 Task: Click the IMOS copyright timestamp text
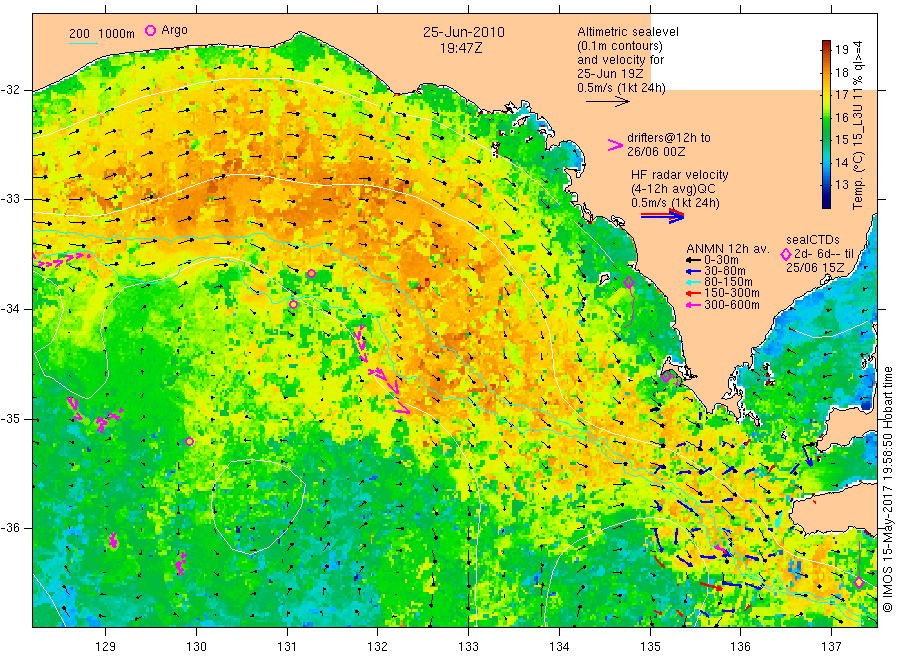point(887,489)
